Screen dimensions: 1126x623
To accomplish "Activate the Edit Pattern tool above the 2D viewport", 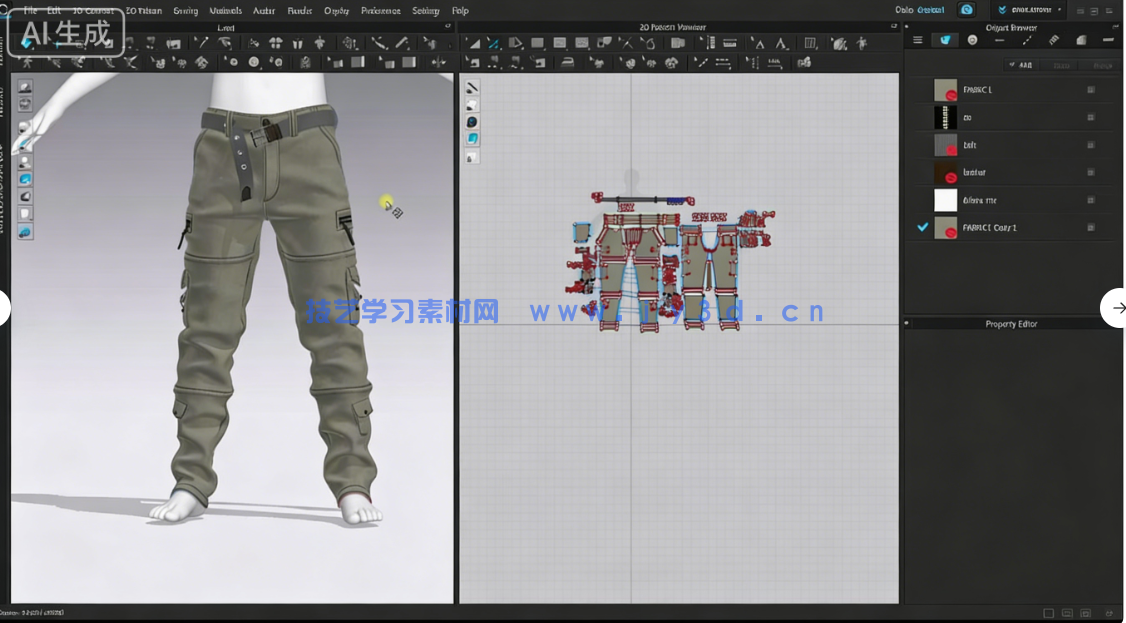I will point(493,44).
